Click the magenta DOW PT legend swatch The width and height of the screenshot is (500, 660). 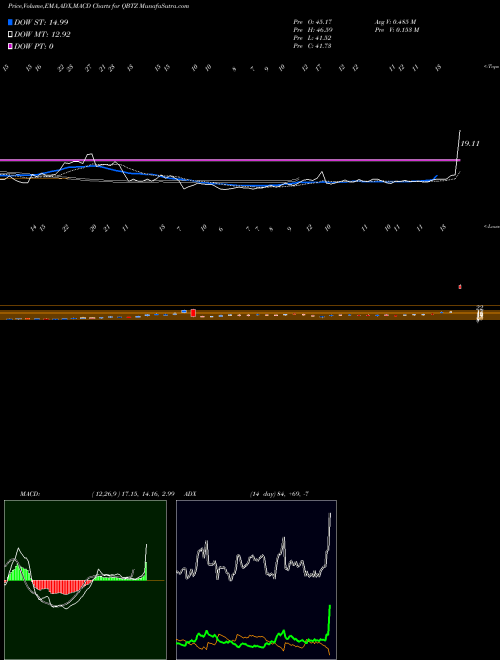(10, 46)
